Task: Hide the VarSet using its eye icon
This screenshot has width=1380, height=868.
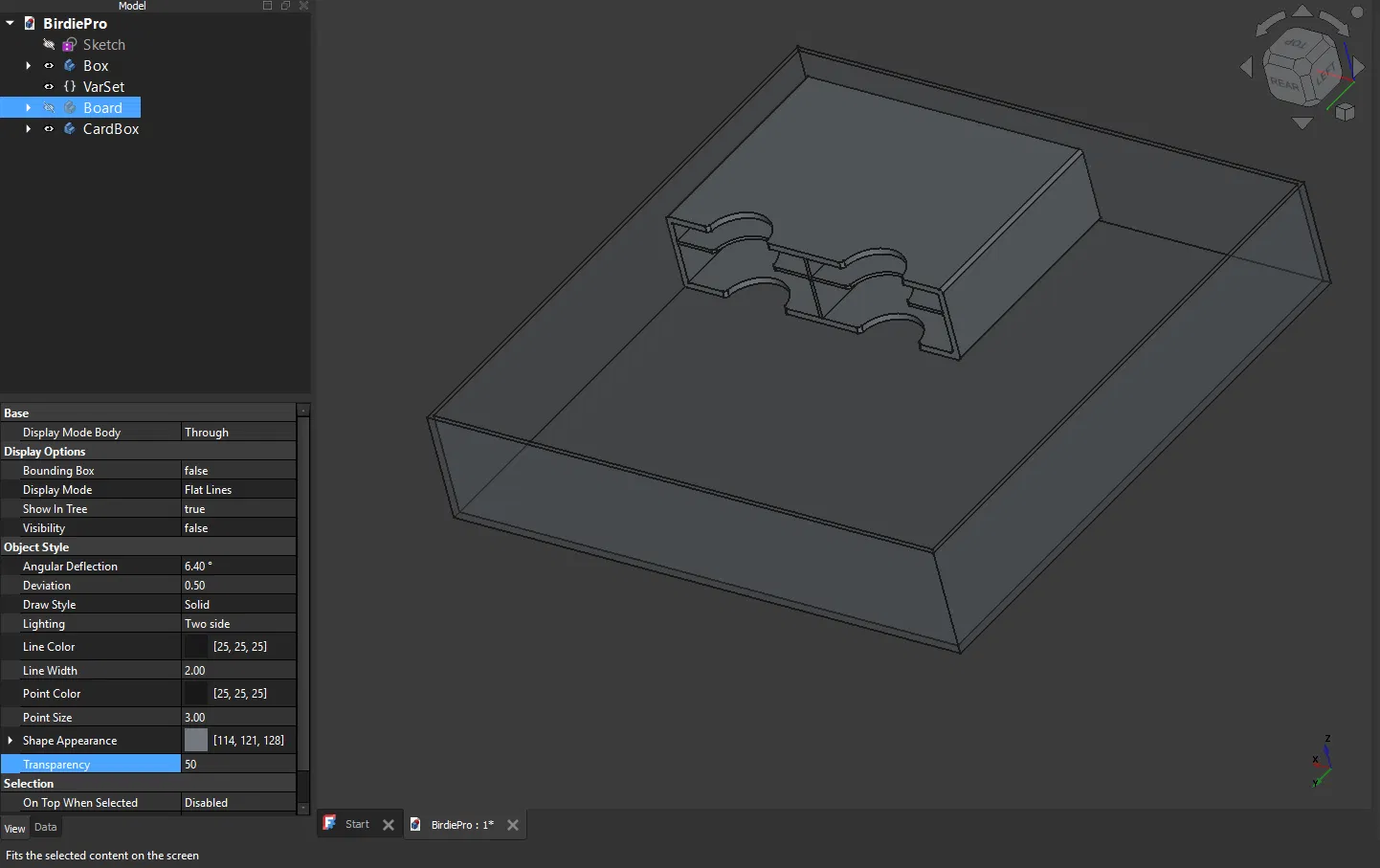Action: tap(49, 87)
